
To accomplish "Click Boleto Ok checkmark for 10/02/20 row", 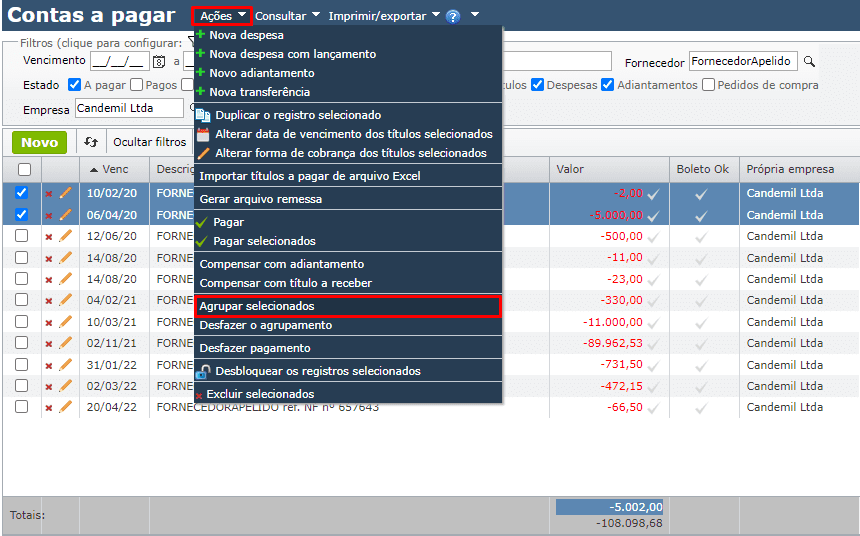I will pyautogui.click(x=701, y=194).
